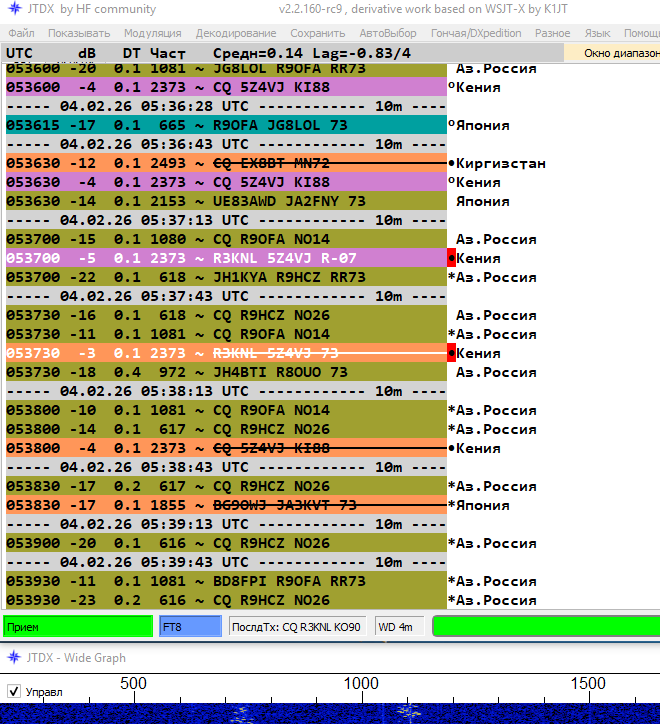660x724 pixels.
Task: Click the green progress bar in status bar
Action: 546,627
